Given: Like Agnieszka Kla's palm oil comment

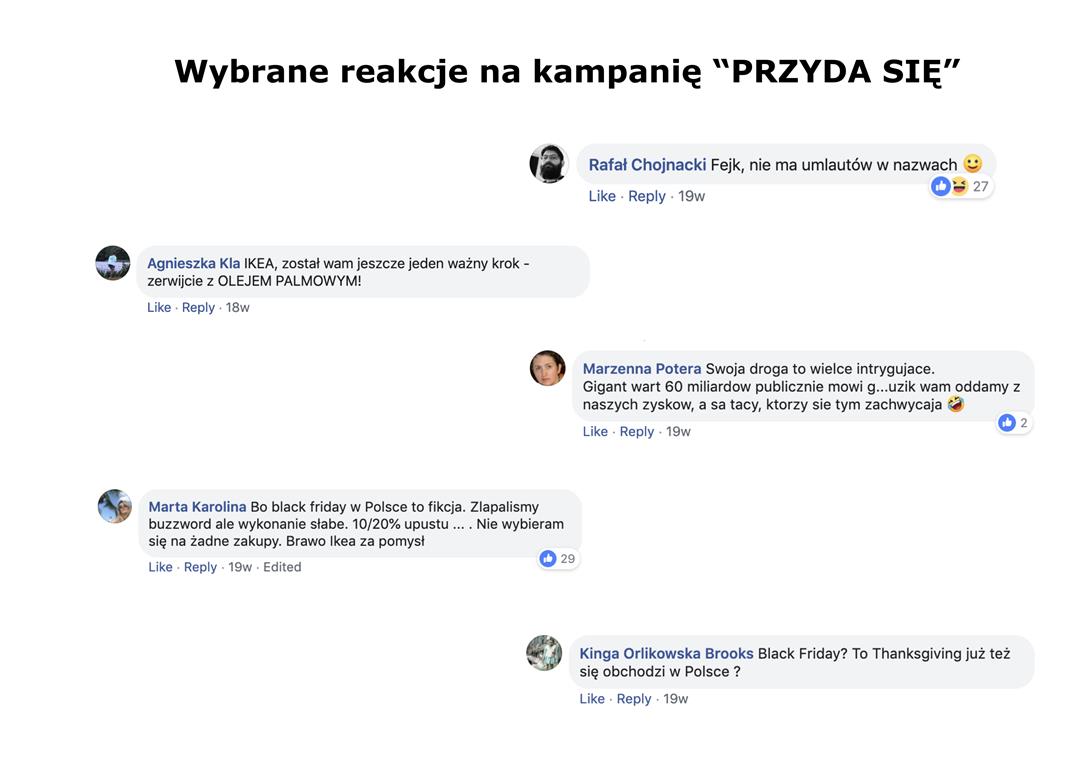Looking at the screenshot, I should pyautogui.click(x=159, y=307).
